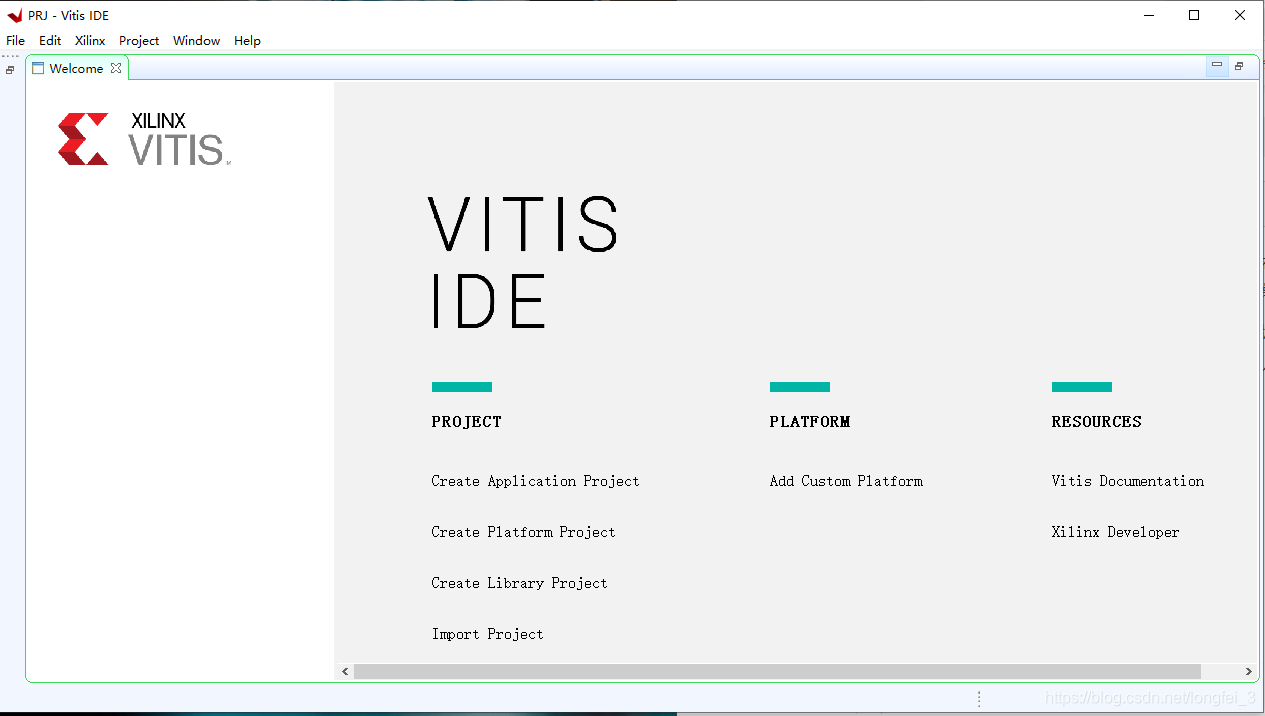Viewport: 1265px width, 716px height.
Task: Click the scrollbar right arrow
Action: click(x=1248, y=671)
